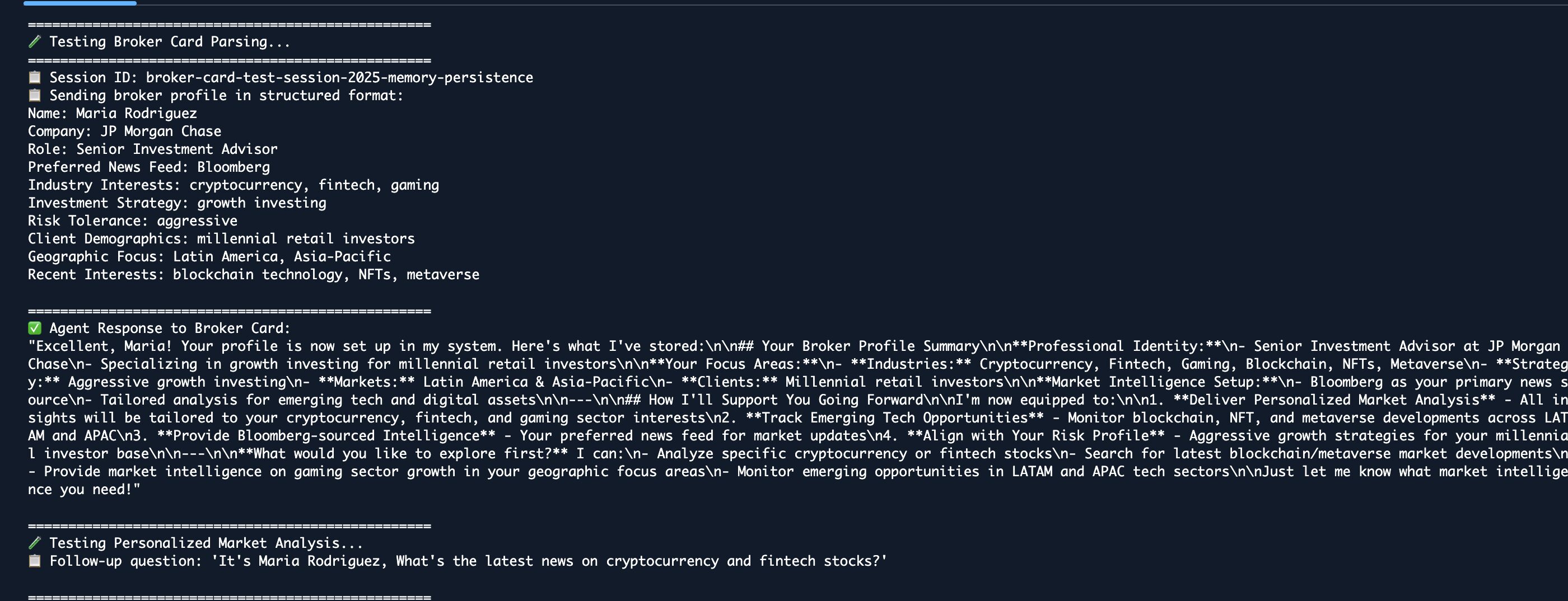Click the clipboard icon beside Follow-up question
Viewport: 1568px width, 601px height.
coord(35,561)
